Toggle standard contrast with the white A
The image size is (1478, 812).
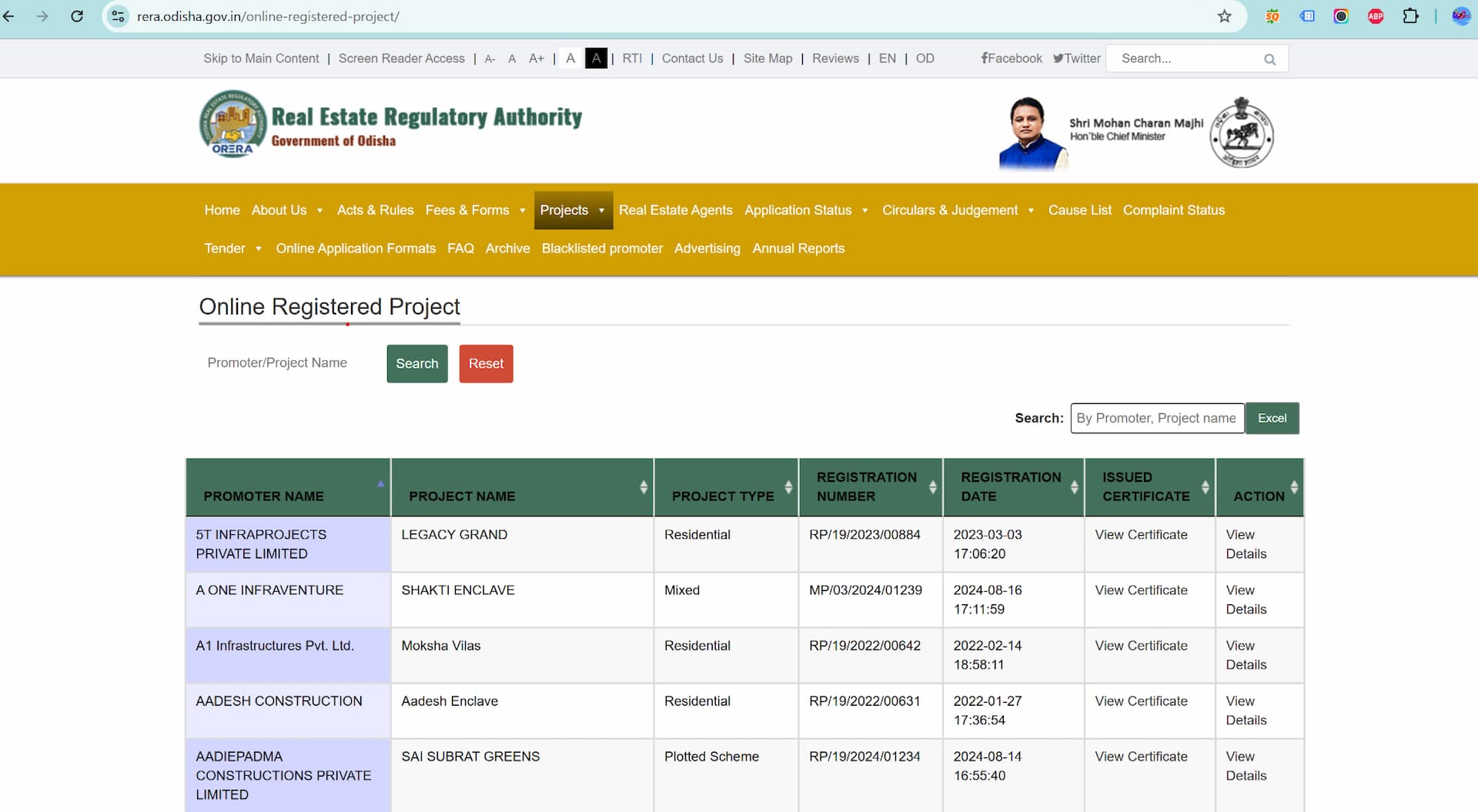pyautogui.click(x=570, y=58)
